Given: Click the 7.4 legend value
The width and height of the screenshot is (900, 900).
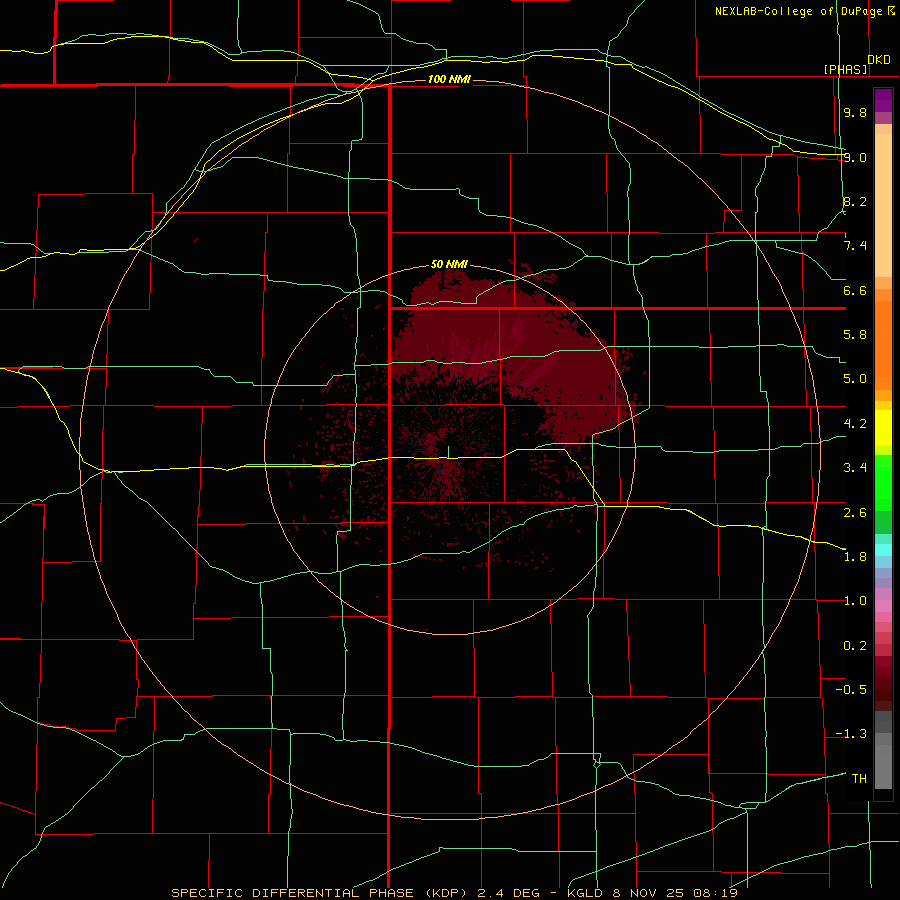Looking at the screenshot, I should pyautogui.click(x=855, y=246).
